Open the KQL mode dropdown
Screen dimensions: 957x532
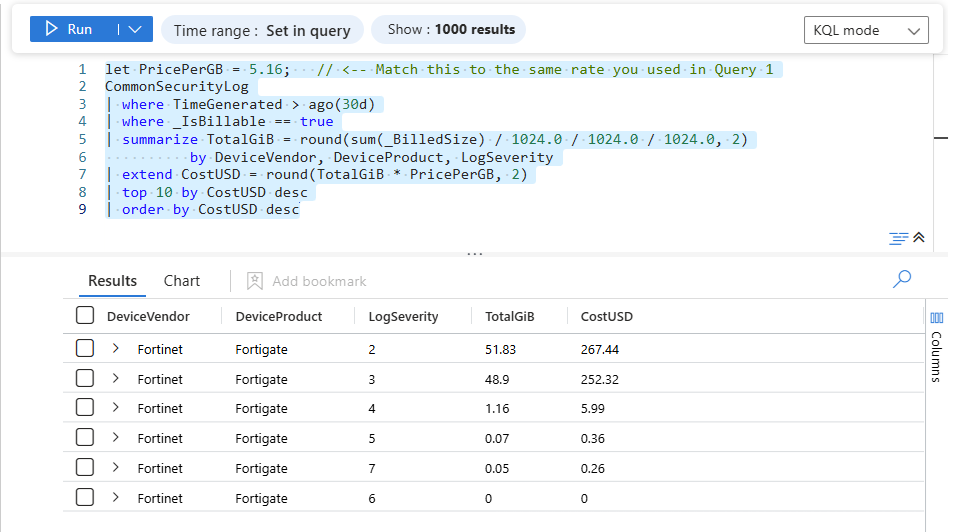[x=865, y=30]
